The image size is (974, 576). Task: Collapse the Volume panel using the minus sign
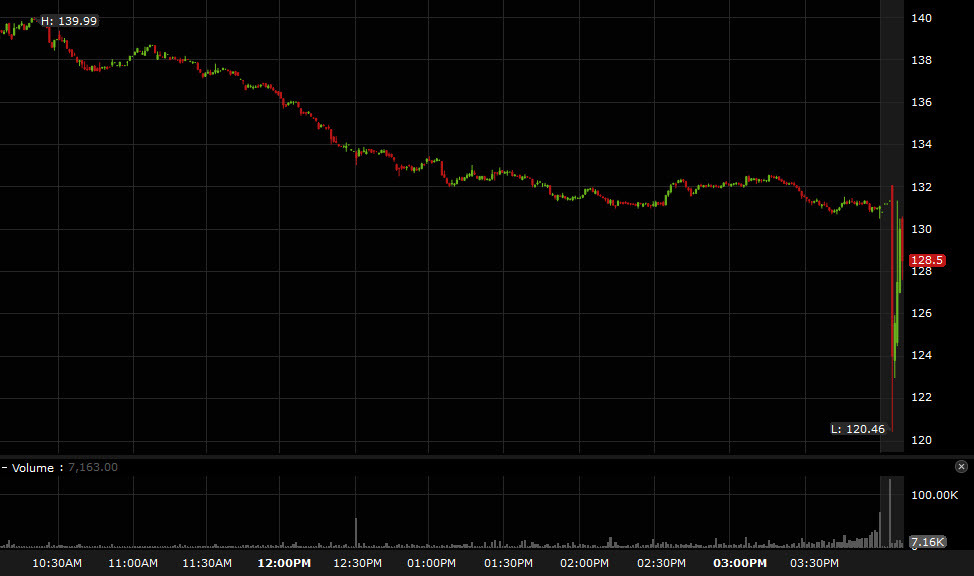point(4,467)
